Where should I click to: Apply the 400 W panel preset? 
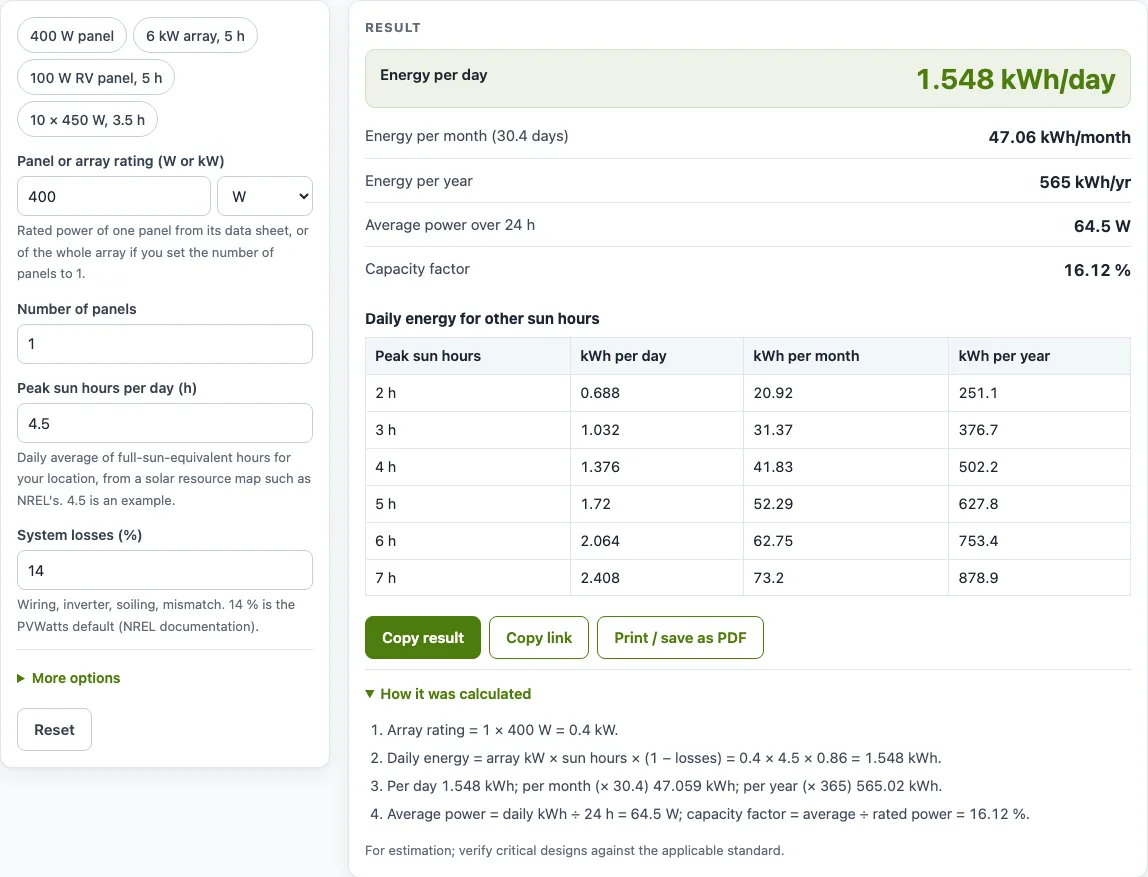point(72,36)
